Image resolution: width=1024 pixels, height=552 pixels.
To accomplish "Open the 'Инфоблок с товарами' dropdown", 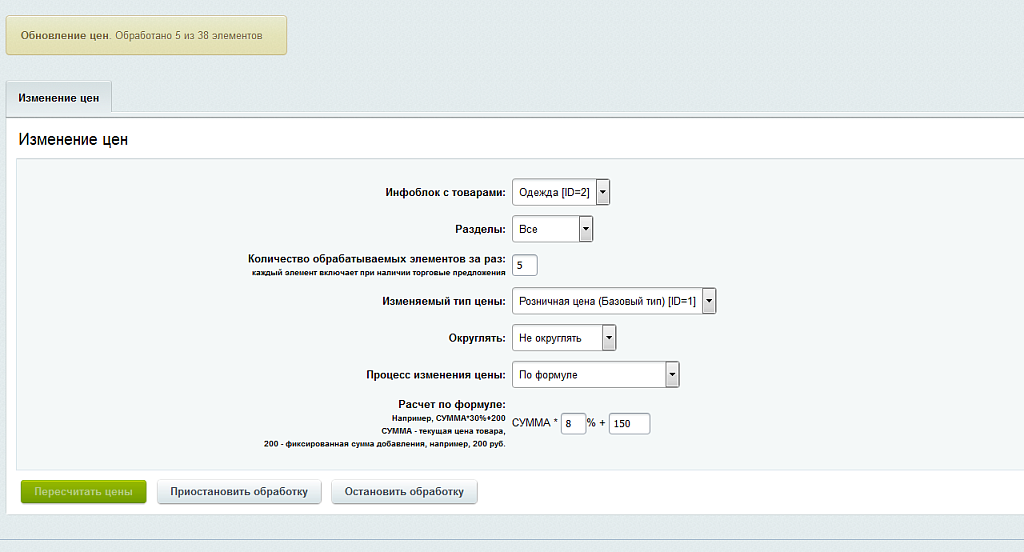I will pyautogui.click(x=560, y=192).
